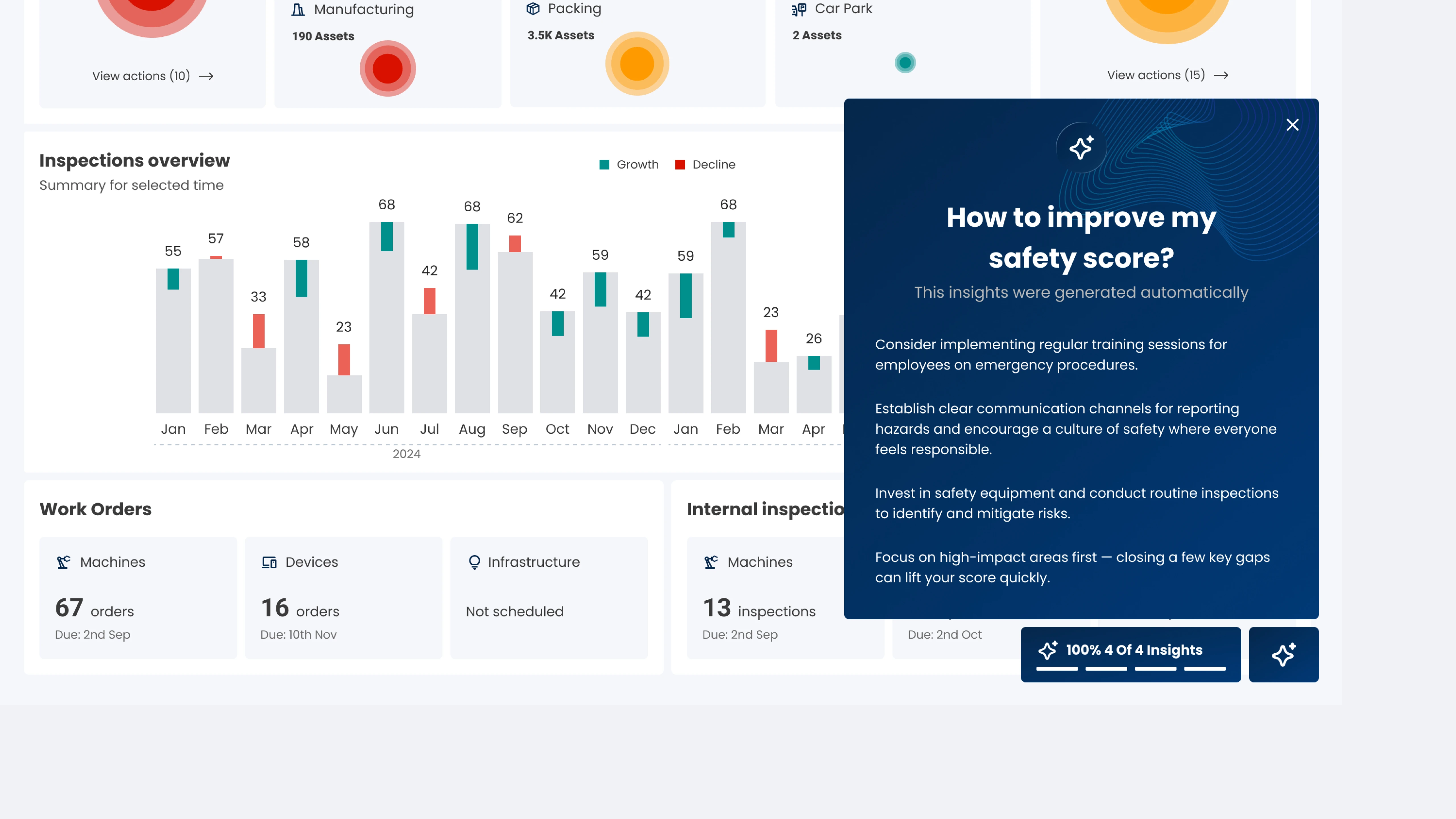This screenshot has height=819, width=1456.
Task: Open View actions (10) link
Action: (x=153, y=76)
